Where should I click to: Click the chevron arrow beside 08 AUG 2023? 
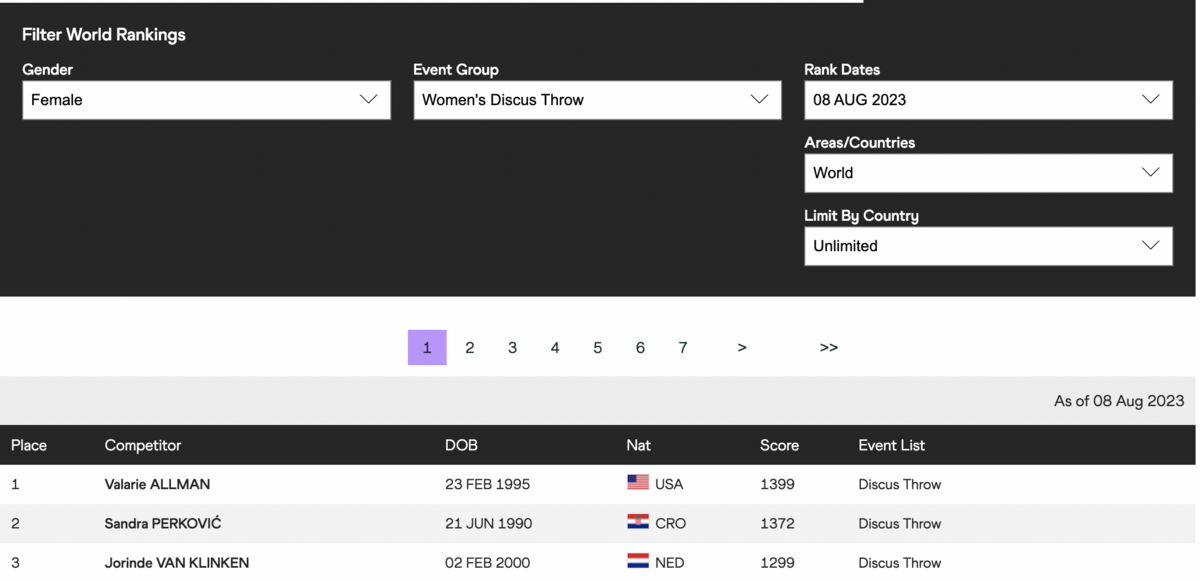[x=1150, y=100]
